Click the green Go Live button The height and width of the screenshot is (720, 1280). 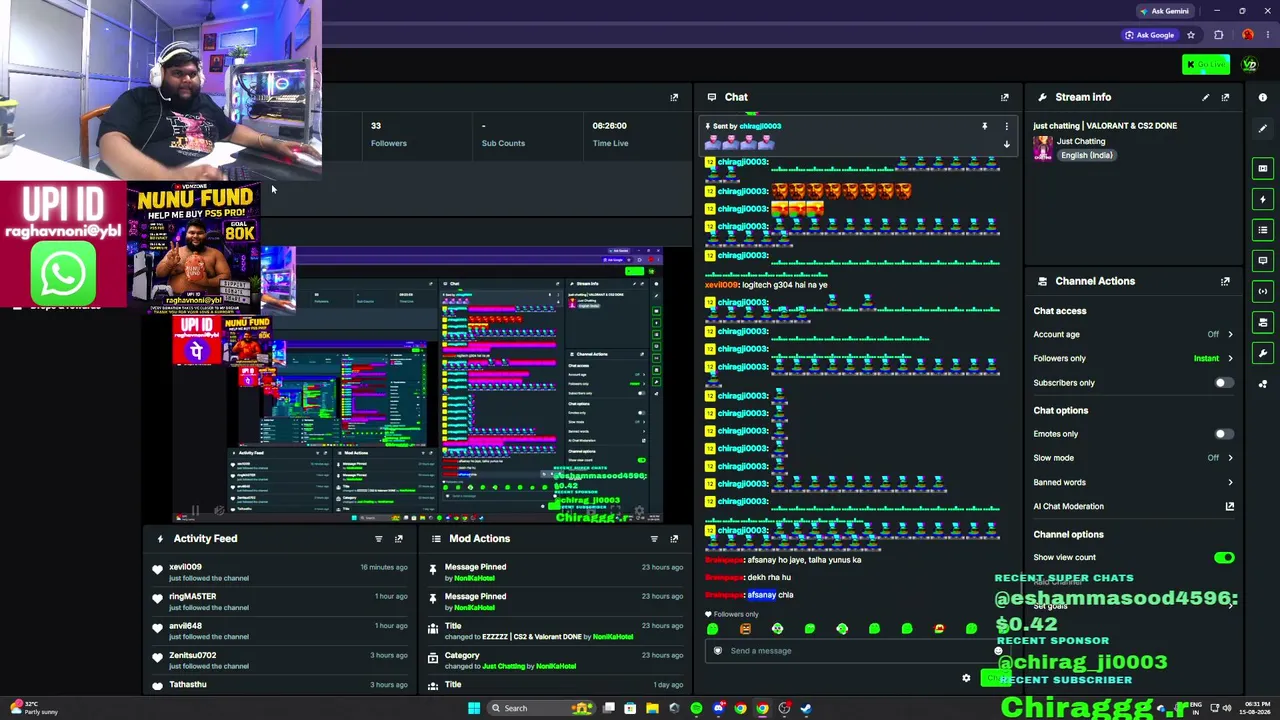point(1205,65)
